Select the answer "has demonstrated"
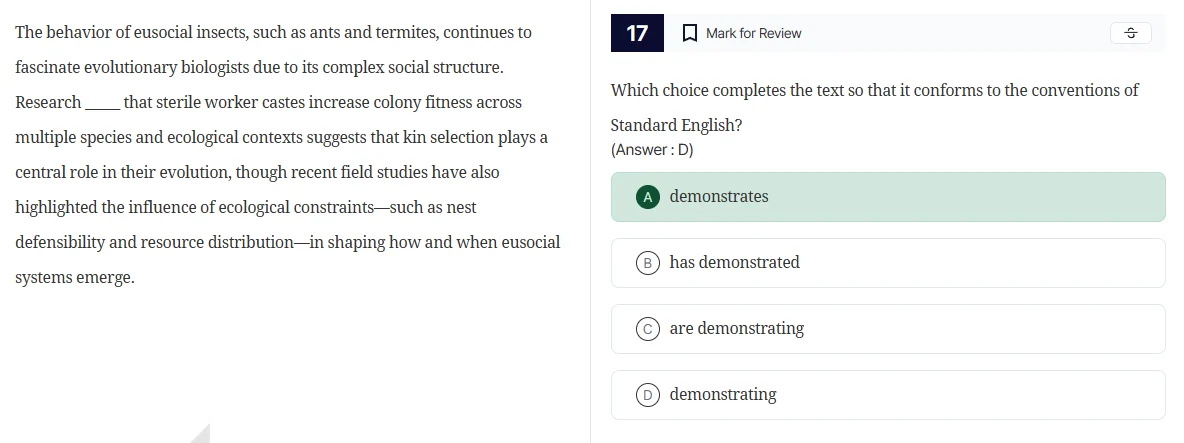 (x=734, y=262)
